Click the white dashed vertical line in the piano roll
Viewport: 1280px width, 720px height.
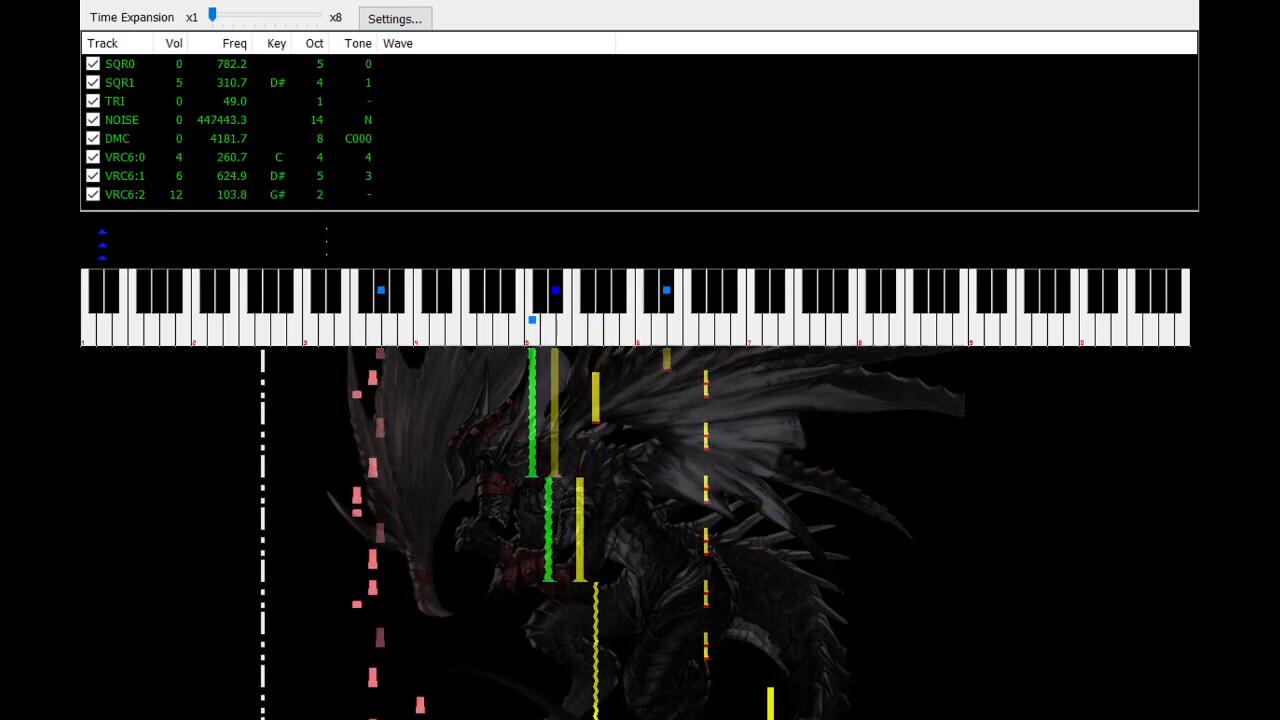coord(263,530)
